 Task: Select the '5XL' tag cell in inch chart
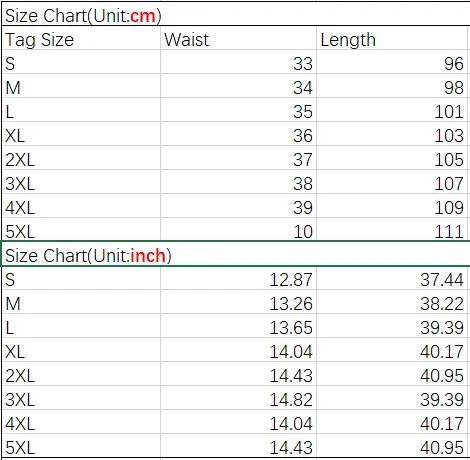tap(81, 446)
